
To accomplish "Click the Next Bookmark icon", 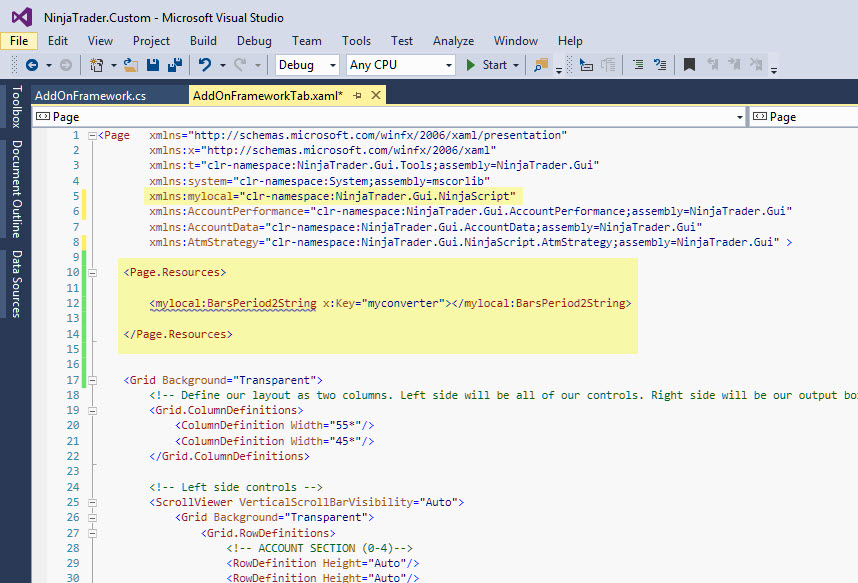I will coord(734,65).
